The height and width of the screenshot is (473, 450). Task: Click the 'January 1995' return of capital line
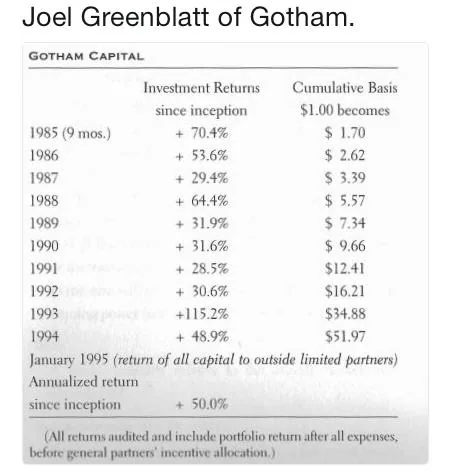point(213,360)
